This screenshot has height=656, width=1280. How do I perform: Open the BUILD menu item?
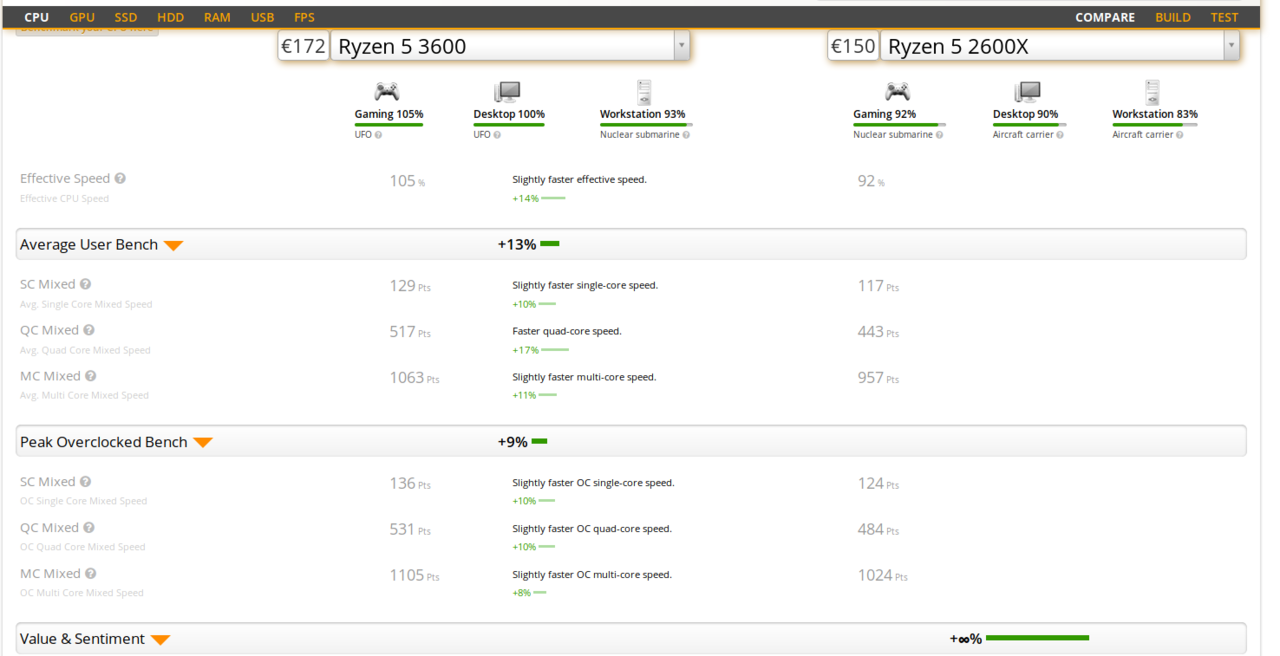(1173, 17)
